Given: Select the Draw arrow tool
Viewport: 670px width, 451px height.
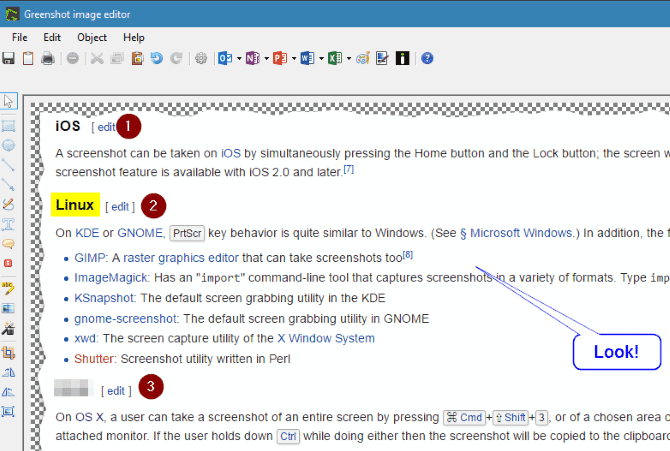Looking at the screenshot, I should (x=9, y=185).
